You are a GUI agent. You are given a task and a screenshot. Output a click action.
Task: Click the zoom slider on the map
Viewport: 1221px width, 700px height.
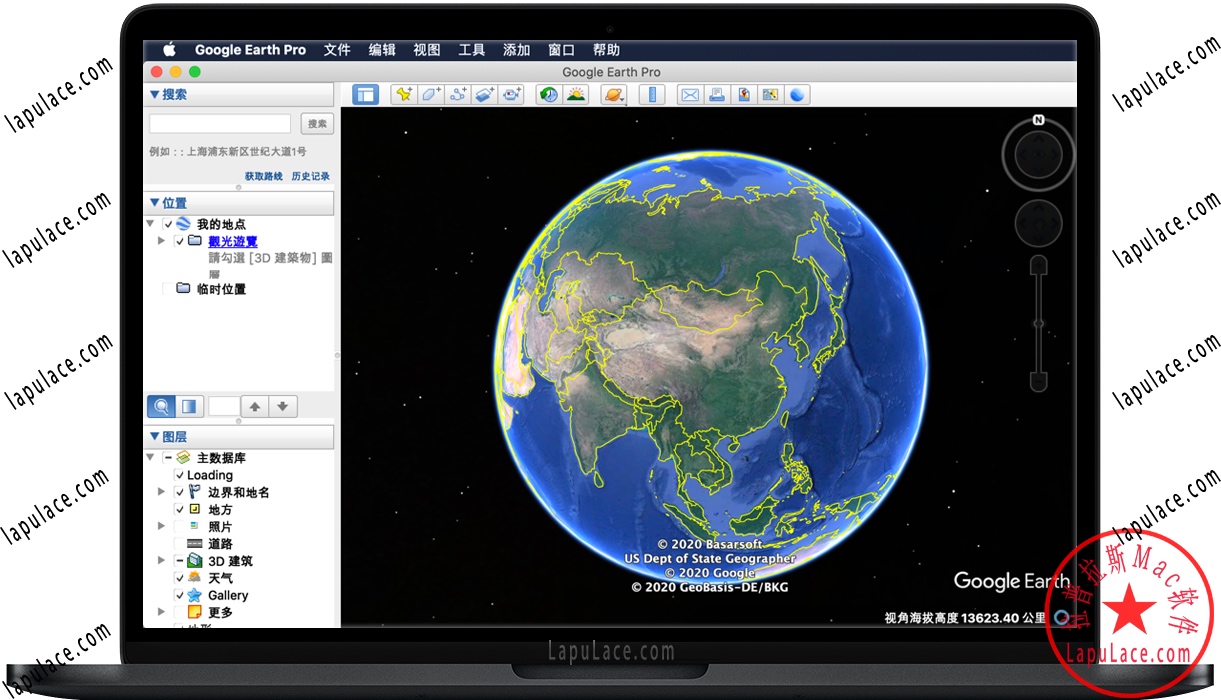1039,323
